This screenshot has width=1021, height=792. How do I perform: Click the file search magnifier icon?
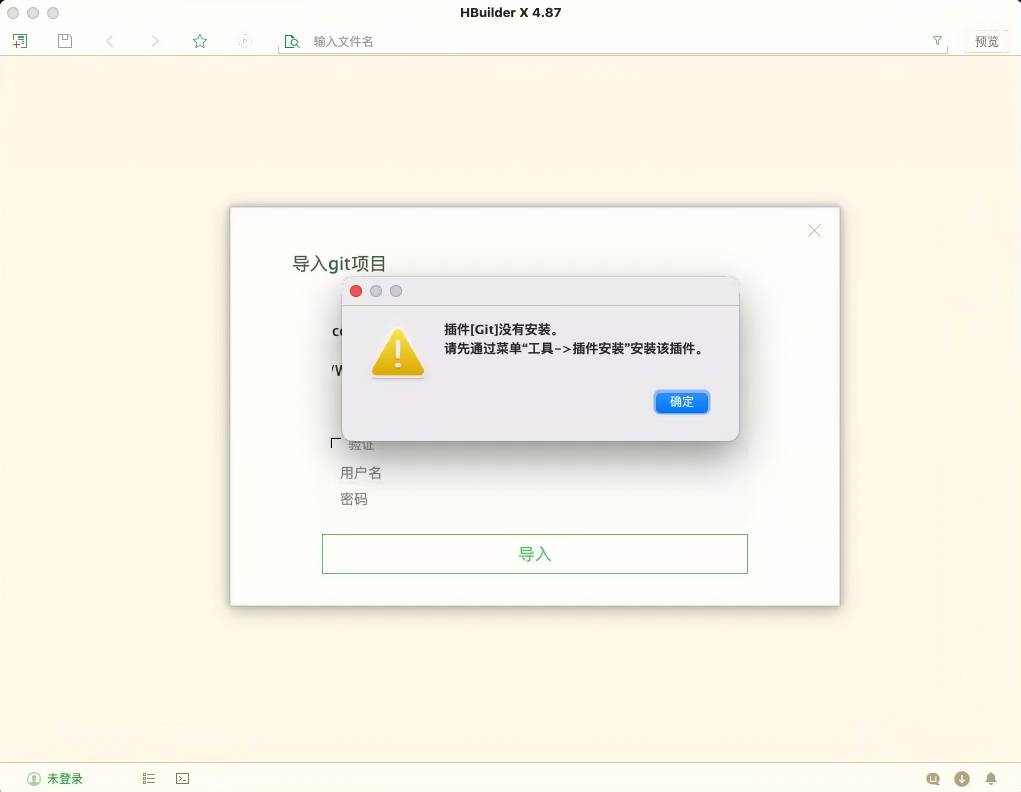(x=292, y=42)
